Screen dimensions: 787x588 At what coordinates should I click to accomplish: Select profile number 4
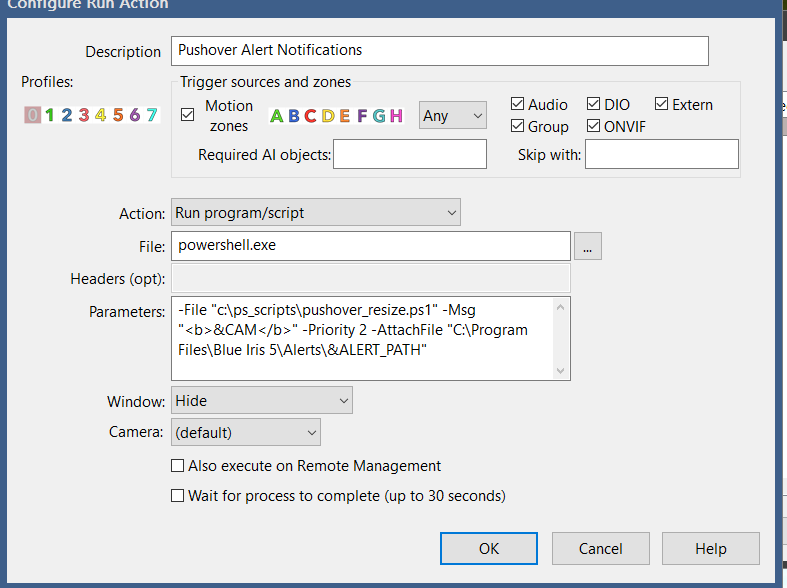[100, 115]
